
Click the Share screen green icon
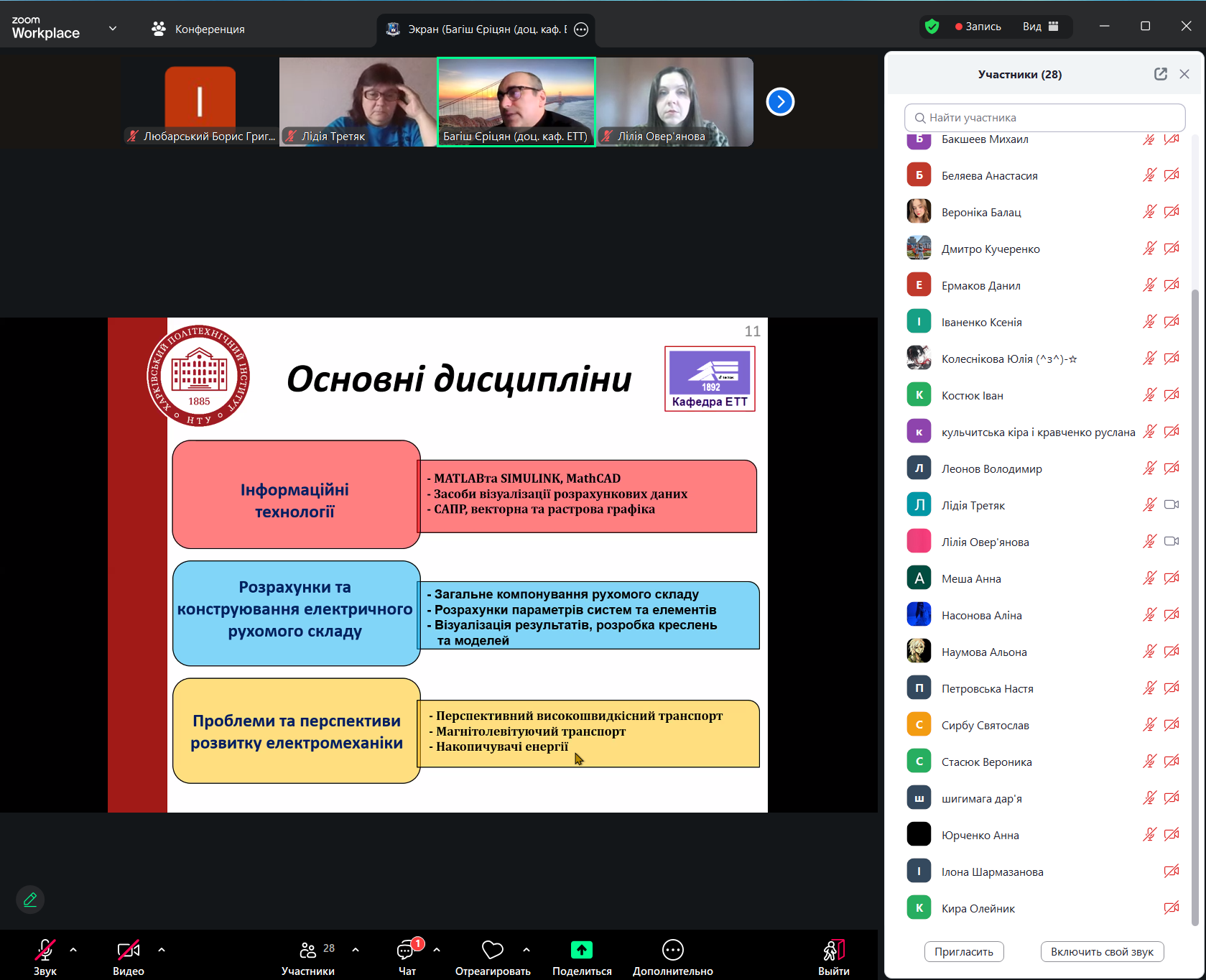581,950
